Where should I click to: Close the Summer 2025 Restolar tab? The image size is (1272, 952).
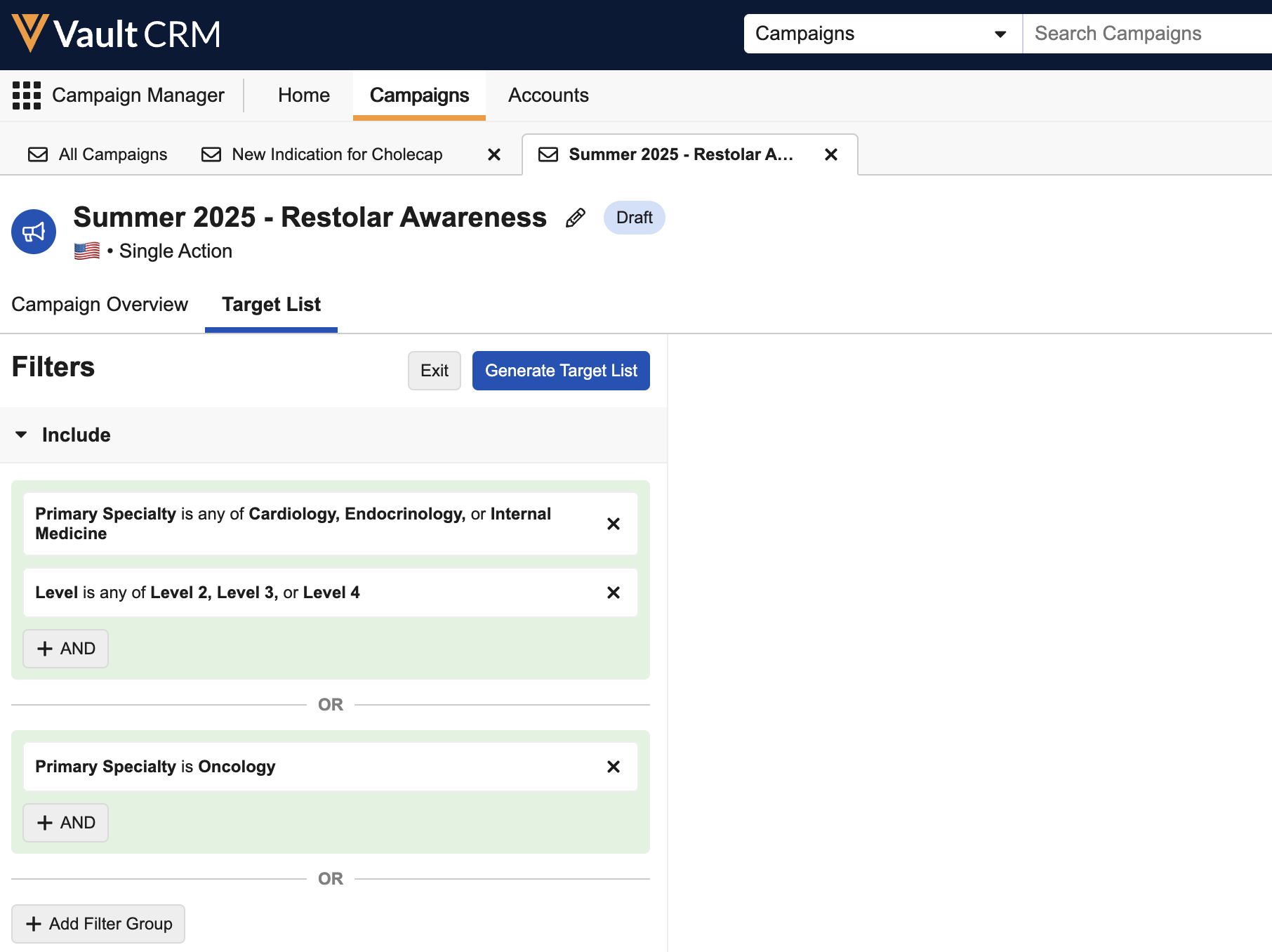click(830, 154)
